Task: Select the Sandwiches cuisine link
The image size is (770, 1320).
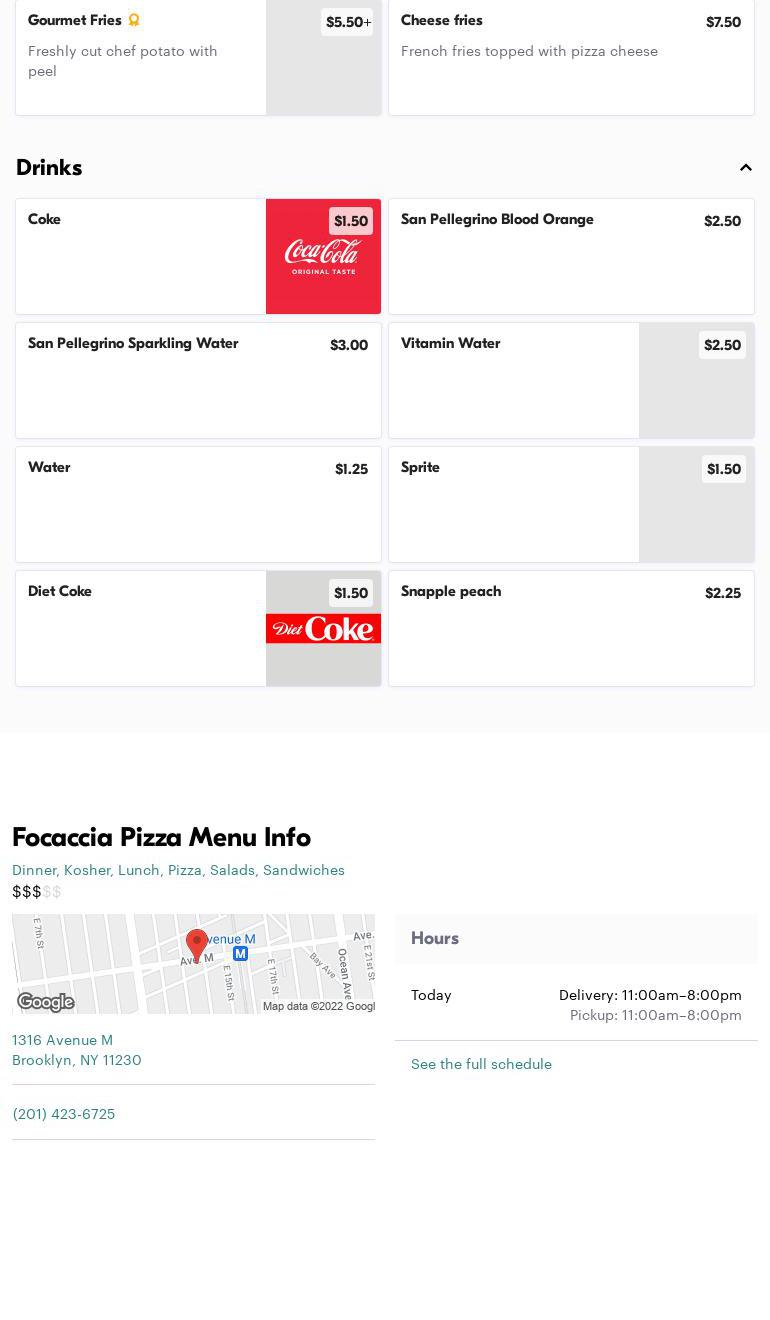Action: click(x=304, y=870)
